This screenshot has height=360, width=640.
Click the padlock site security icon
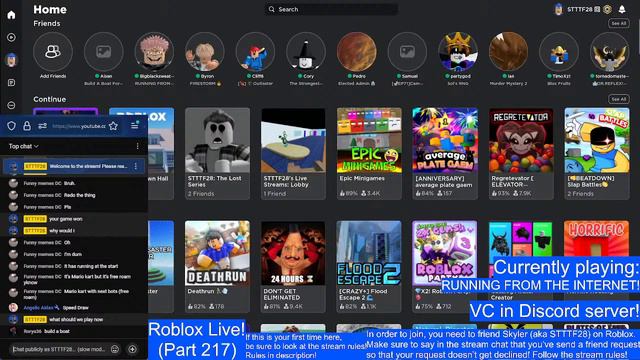[27, 126]
